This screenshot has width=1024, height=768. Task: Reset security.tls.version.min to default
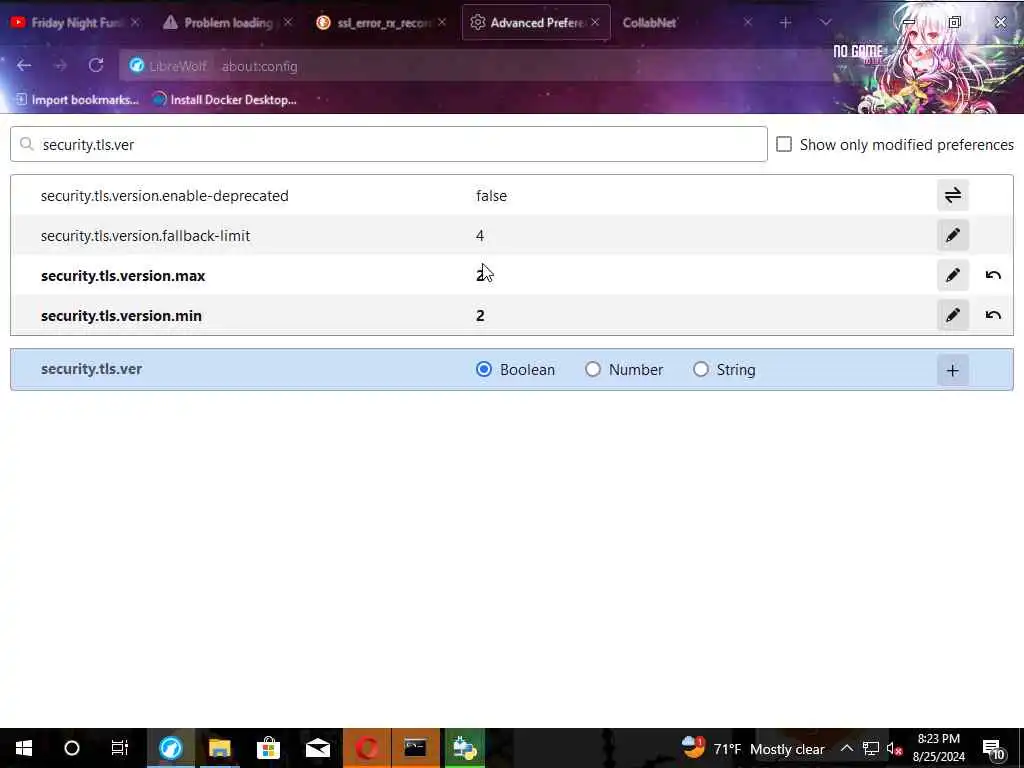(993, 315)
